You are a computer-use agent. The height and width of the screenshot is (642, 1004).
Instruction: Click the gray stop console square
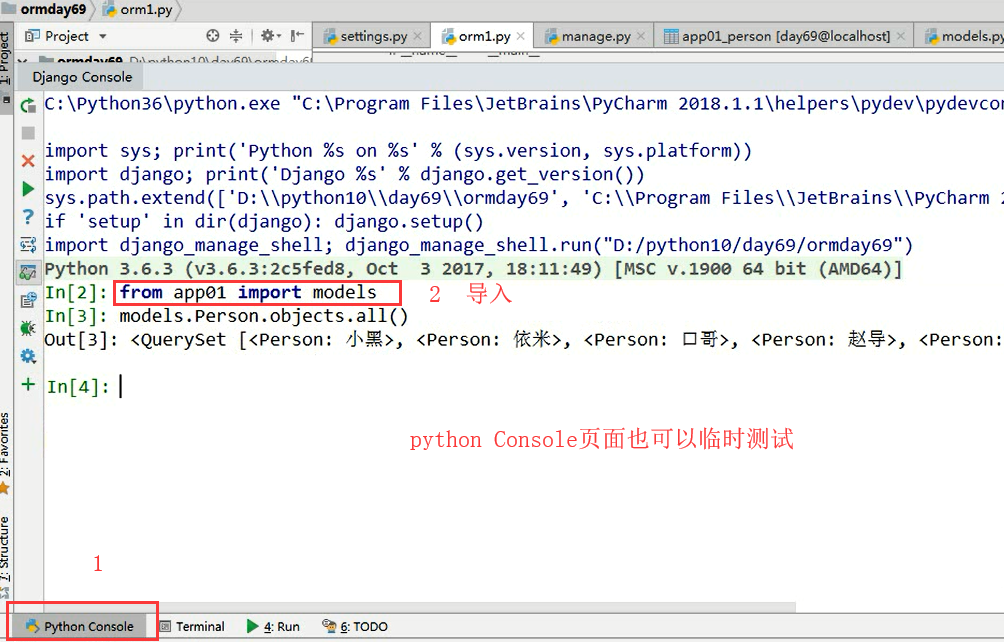click(28, 133)
